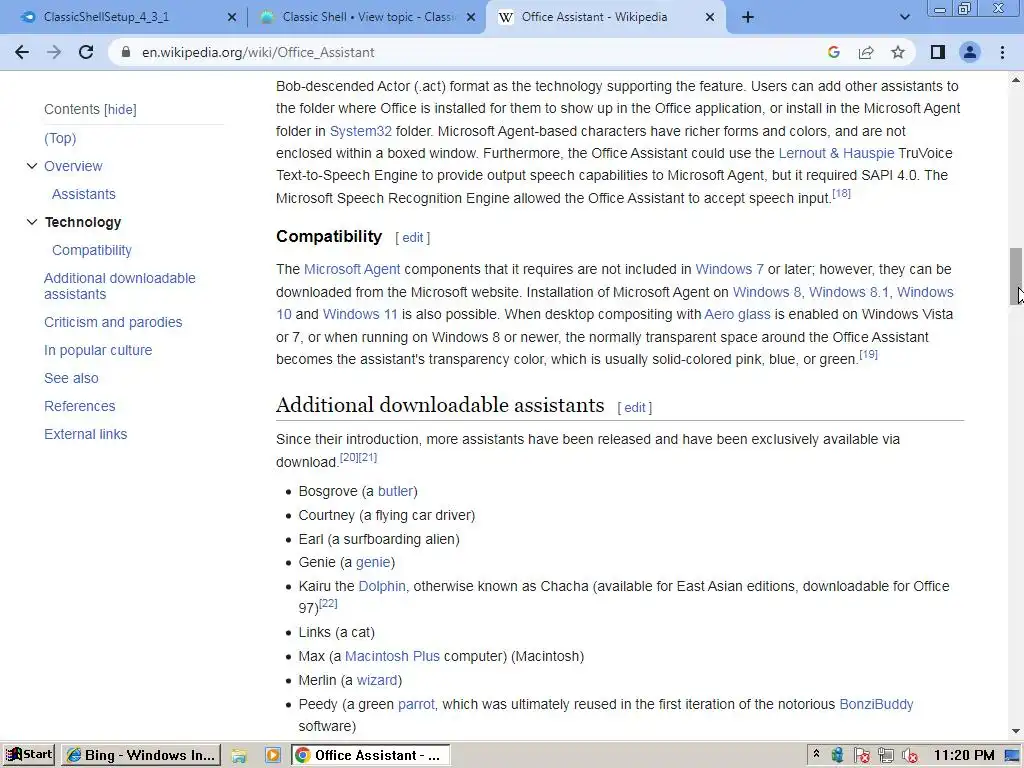Close the Office Assistant Wikipedia tab
The width and height of the screenshot is (1024, 768).
click(710, 18)
